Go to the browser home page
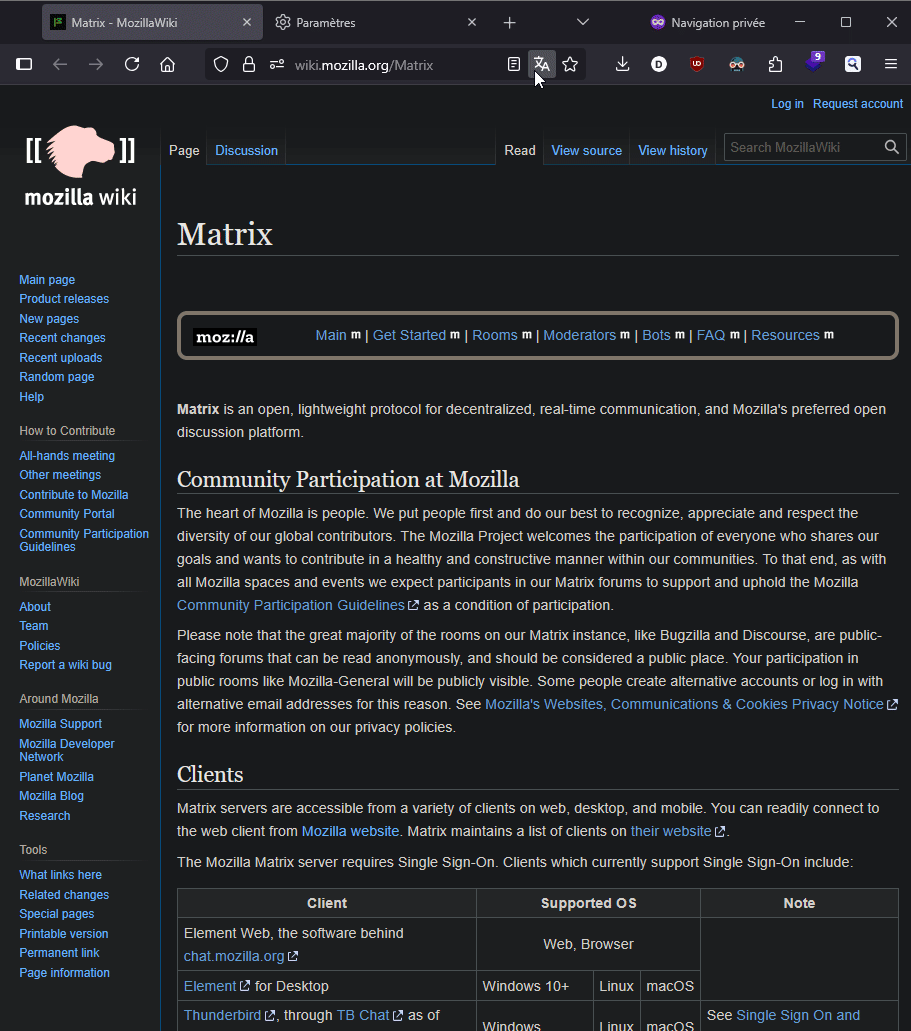Screen dimensions: 911x1031 [x=168, y=65]
